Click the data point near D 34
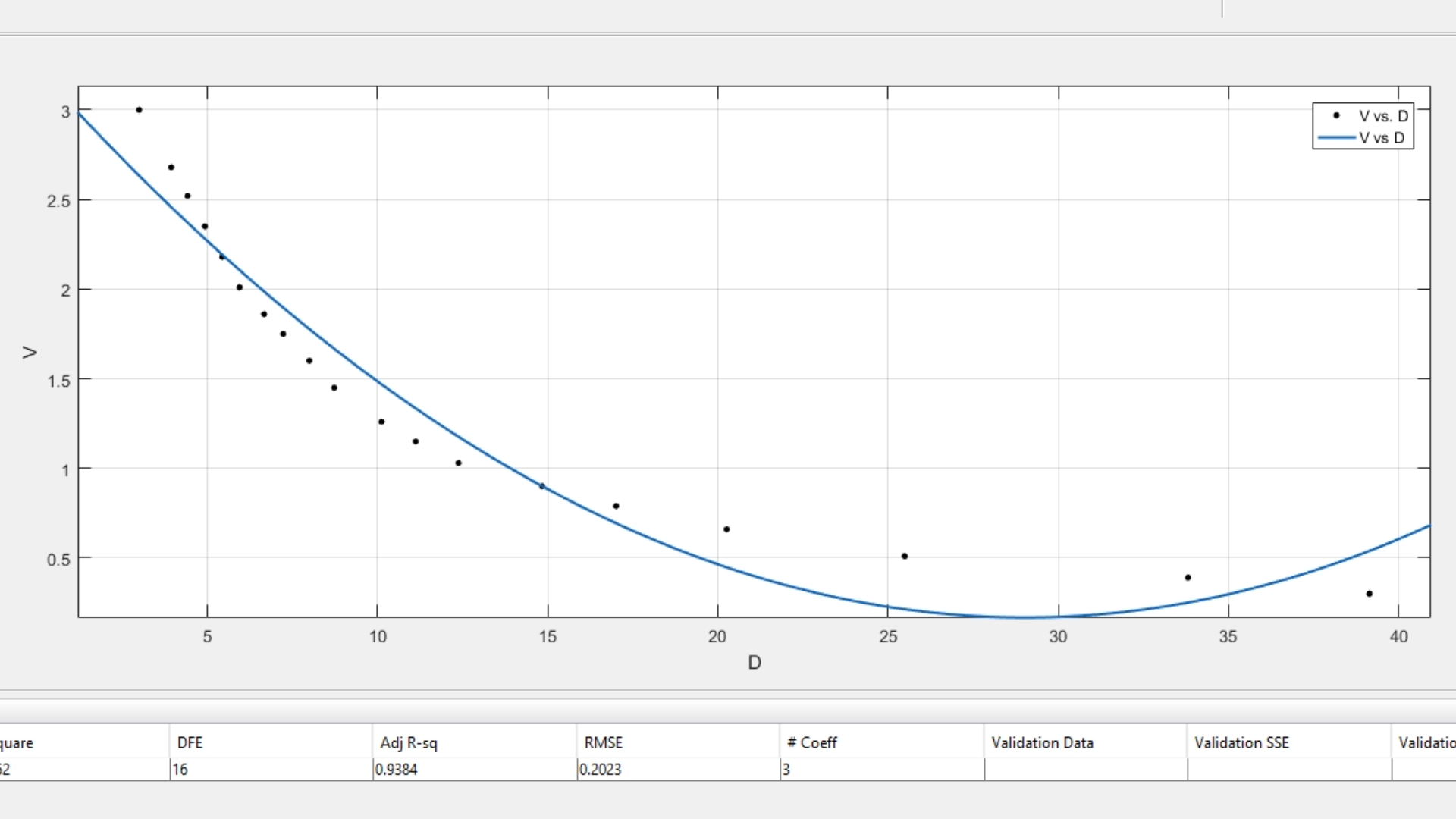1456x819 pixels. tap(1188, 578)
